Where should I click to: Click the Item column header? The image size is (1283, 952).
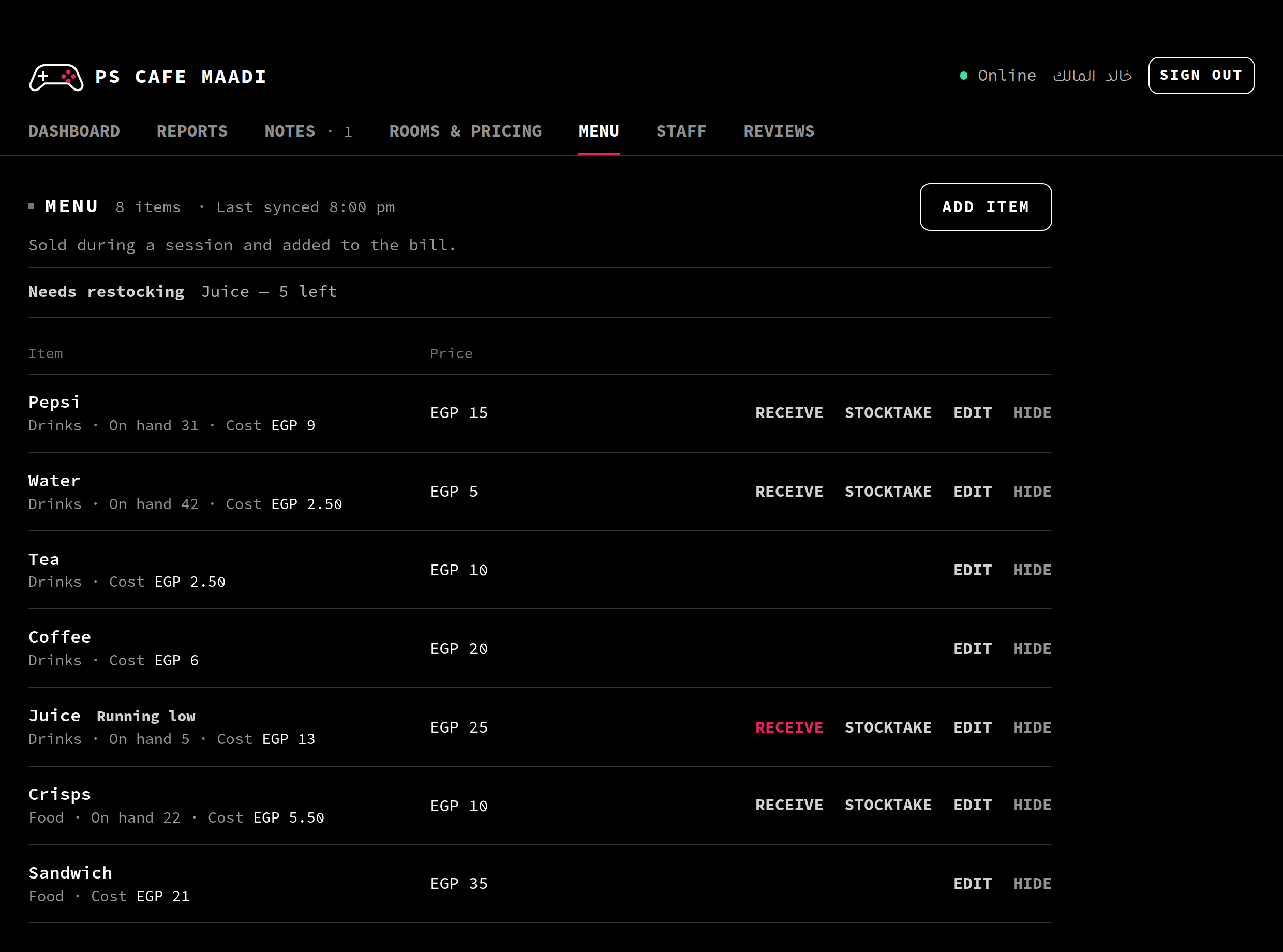click(x=46, y=354)
